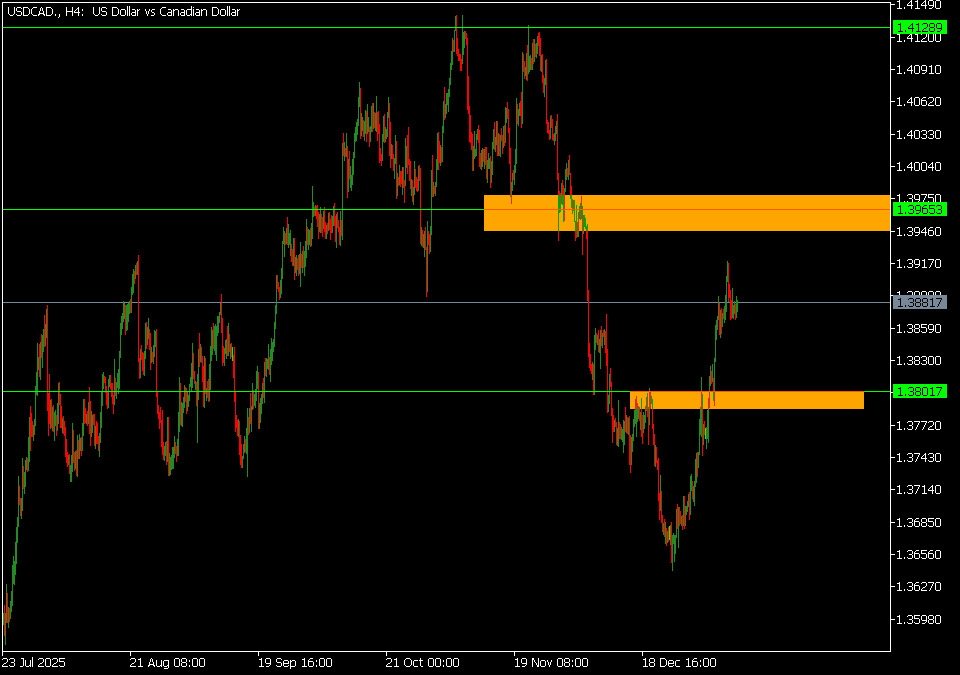The height and width of the screenshot is (675, 960).
Task: Click the 1.37140 price scale value
Action: click(x=921, y=490)
